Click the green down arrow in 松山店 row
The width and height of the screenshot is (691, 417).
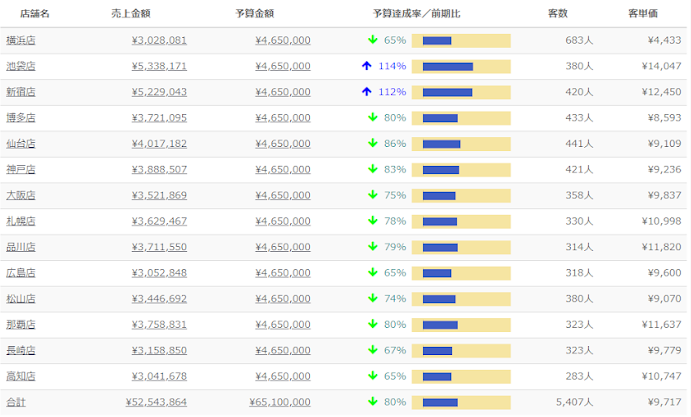(x=372, y=298)
